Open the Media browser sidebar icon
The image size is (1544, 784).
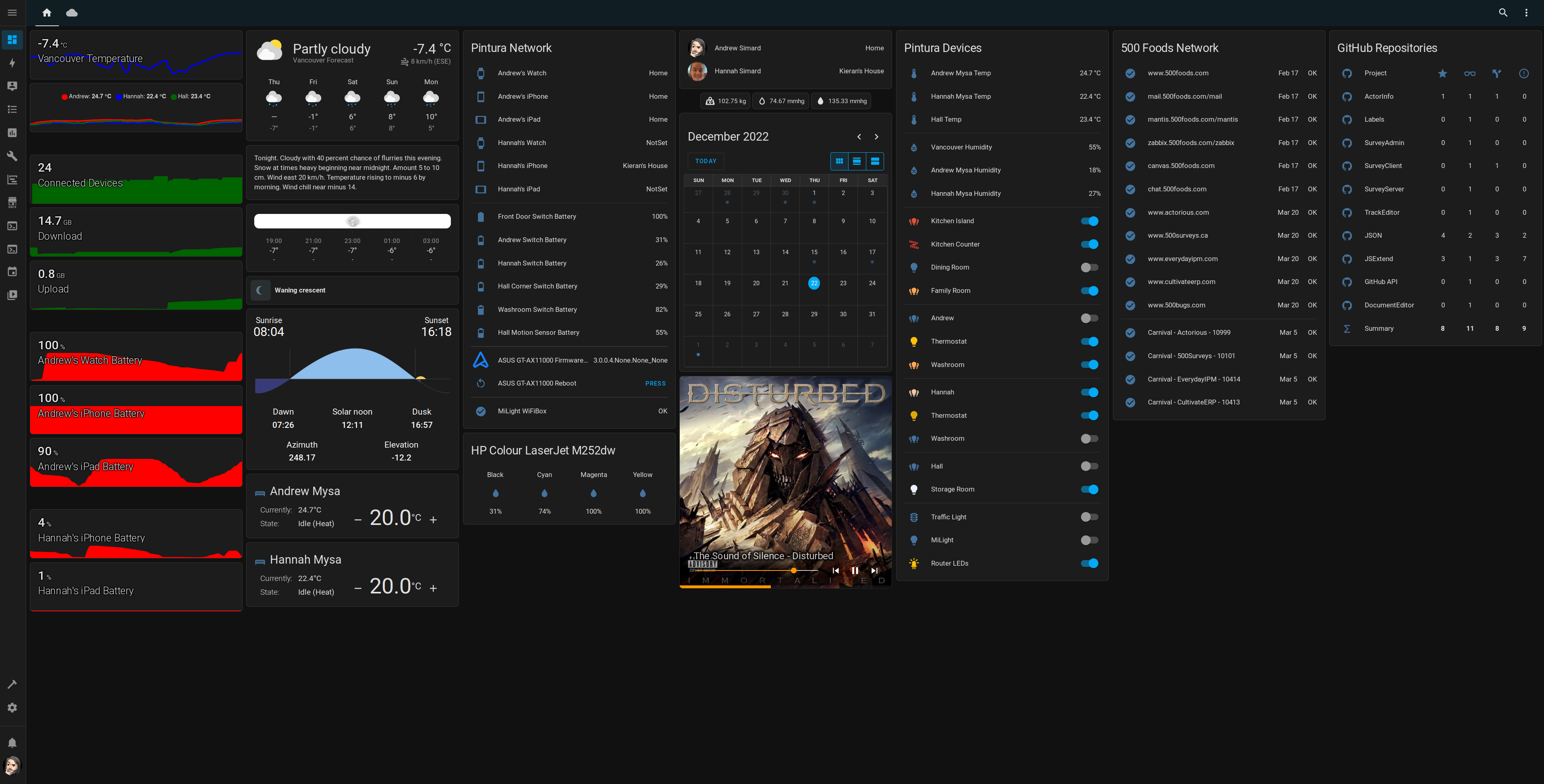coord(12,295)
